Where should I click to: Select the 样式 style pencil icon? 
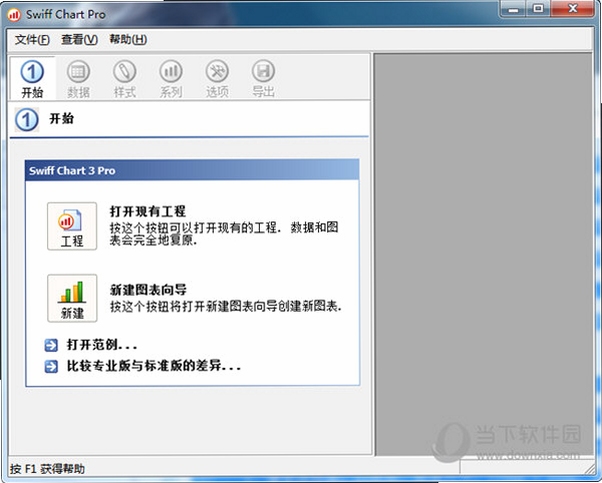tap(125, 71)
